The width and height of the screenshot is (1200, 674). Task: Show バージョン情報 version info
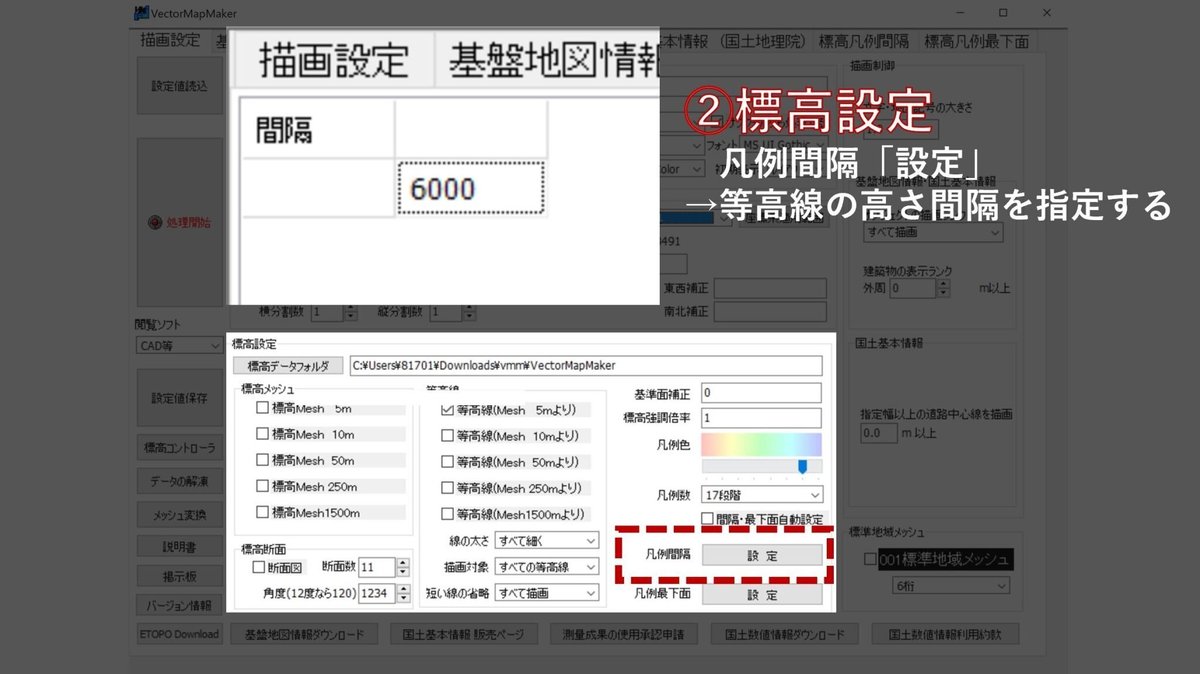[178, 605]
